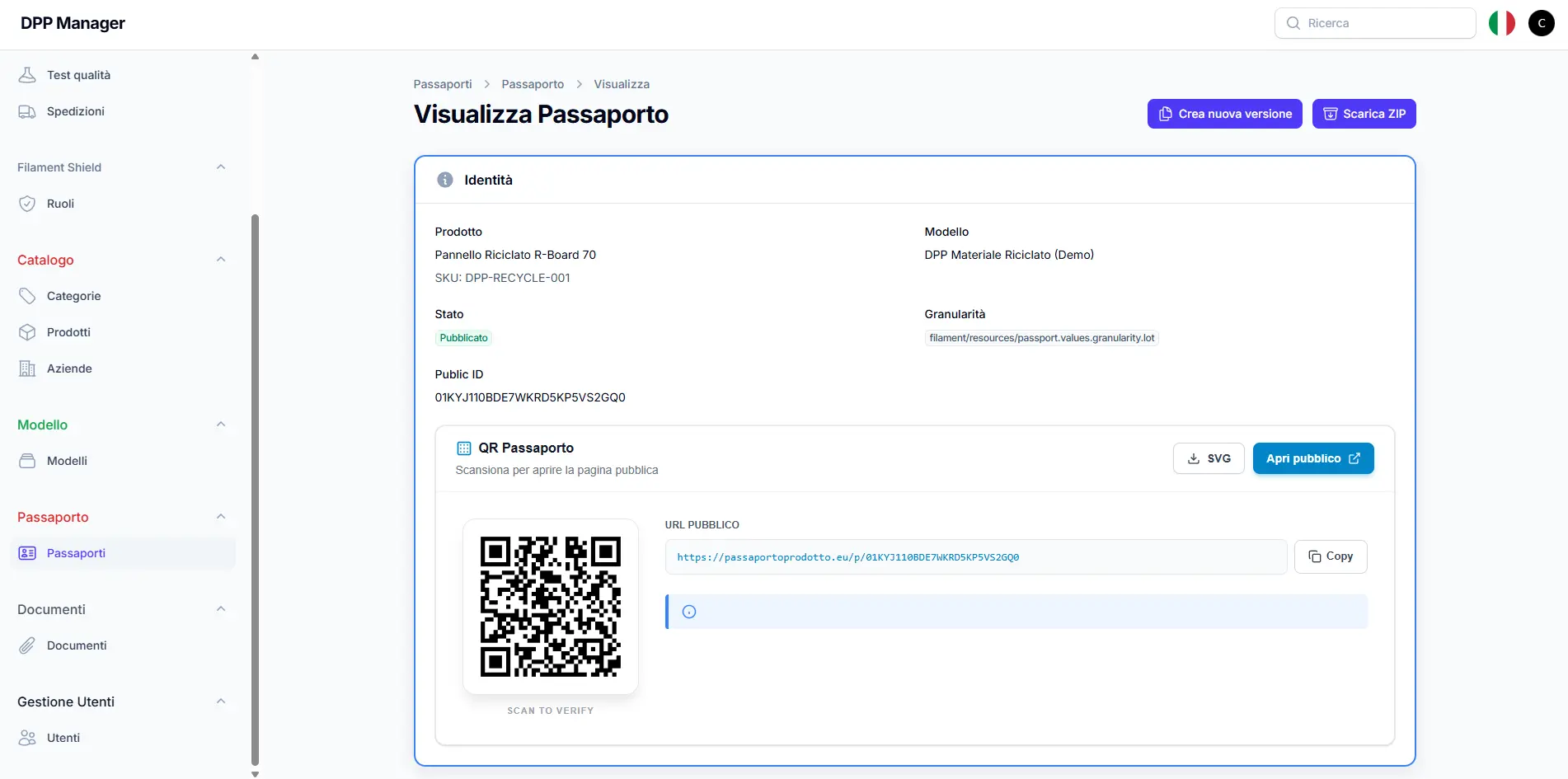Collapse the Passaporto sidebar group
This screenshot has width=1568, height=779.
[221, 517]
